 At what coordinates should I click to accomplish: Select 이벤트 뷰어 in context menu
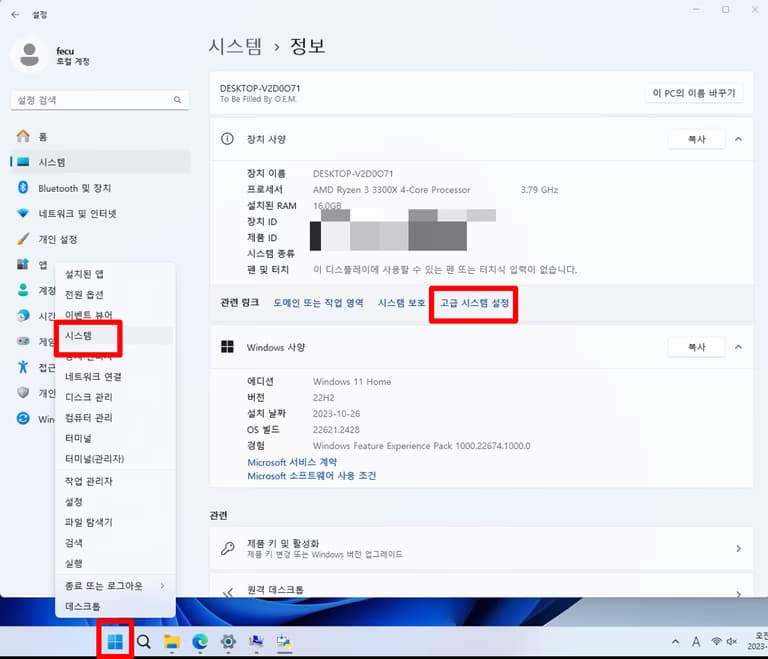(116, 315)
